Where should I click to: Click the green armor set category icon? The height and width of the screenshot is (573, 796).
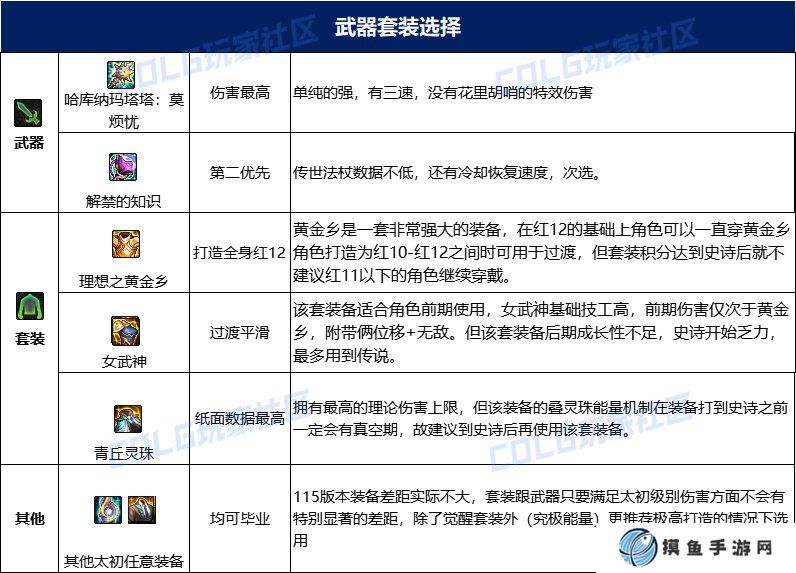(30, 306)
